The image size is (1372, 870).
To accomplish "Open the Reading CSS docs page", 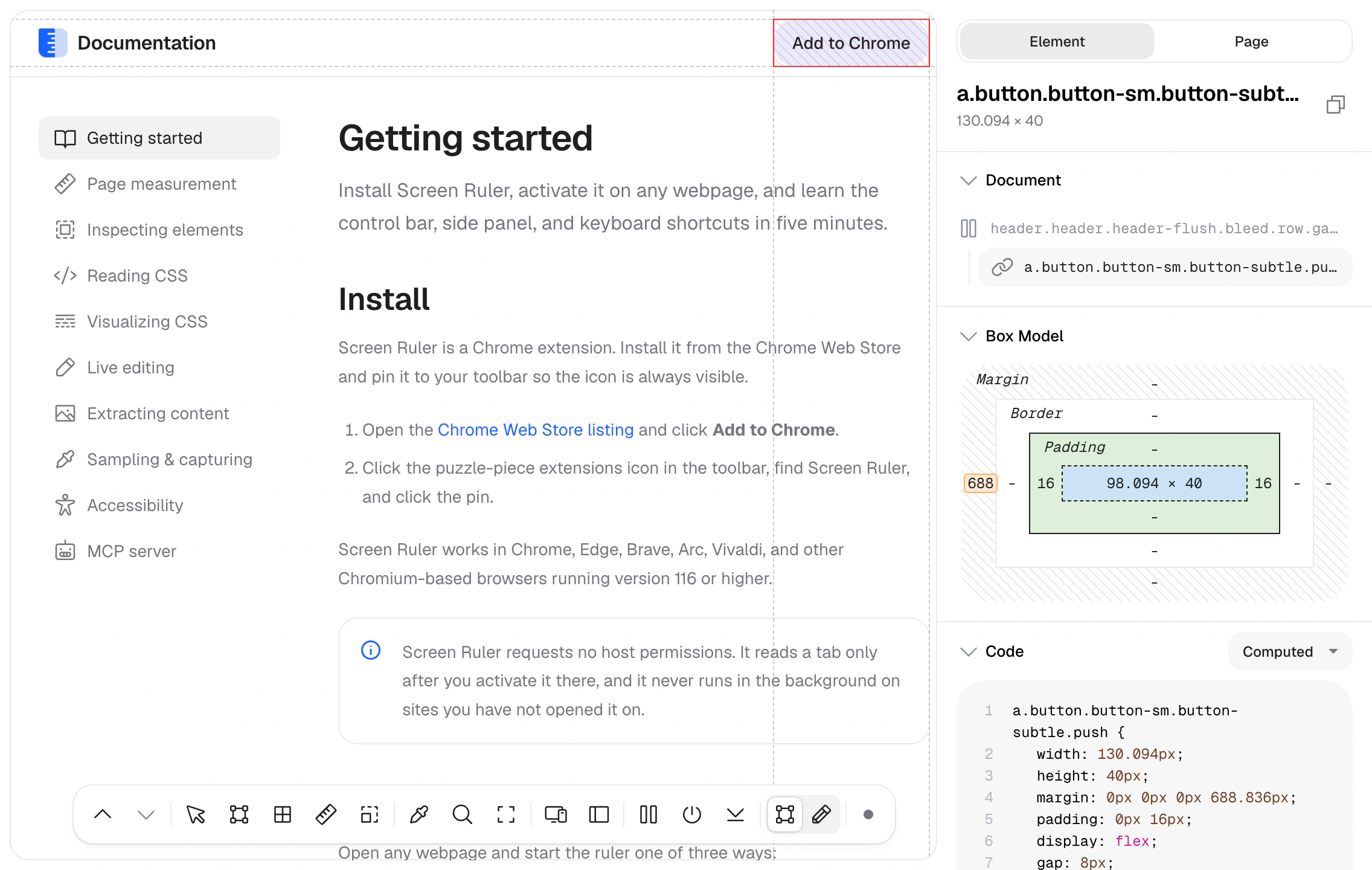I will pyautogui.click(x=159, y=275).
